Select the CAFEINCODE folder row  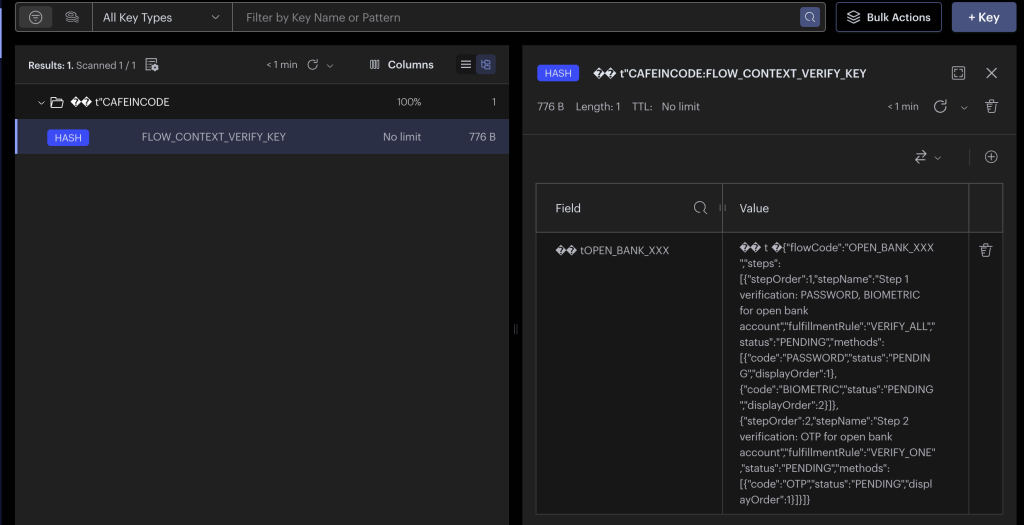click(262, 102)
